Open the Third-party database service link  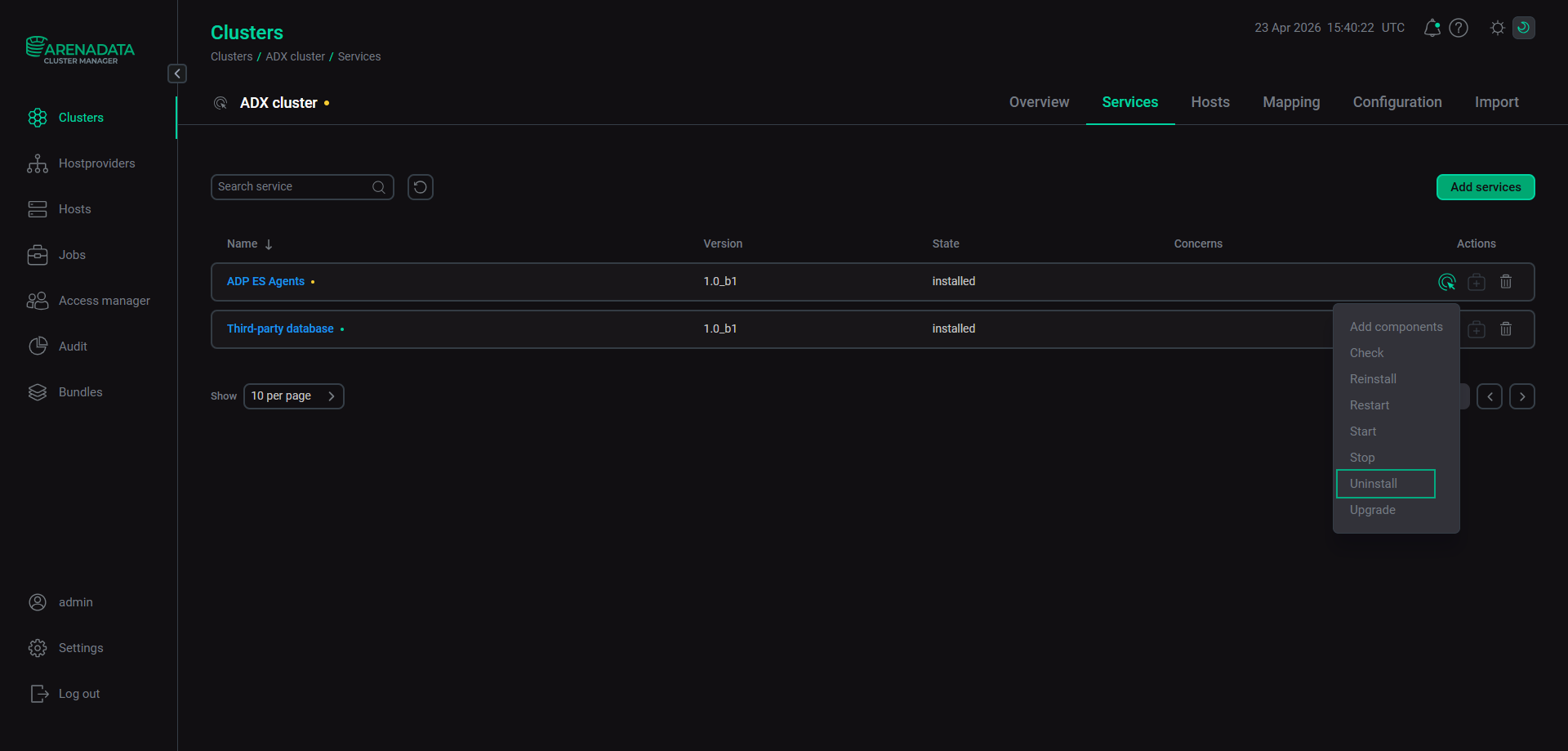tap(280, 329)
